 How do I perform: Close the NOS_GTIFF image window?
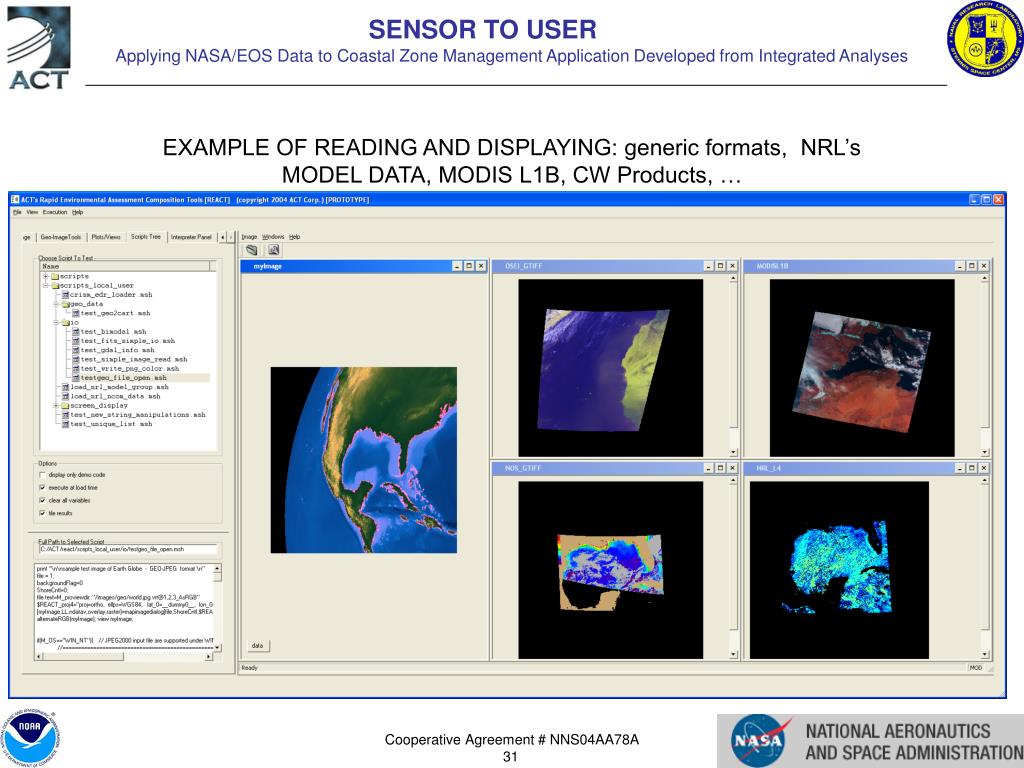click(x=732, y=468)
